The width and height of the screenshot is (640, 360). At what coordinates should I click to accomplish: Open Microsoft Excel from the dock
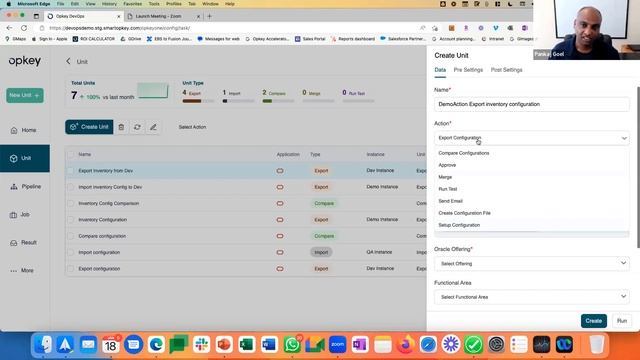pos(247,344)
